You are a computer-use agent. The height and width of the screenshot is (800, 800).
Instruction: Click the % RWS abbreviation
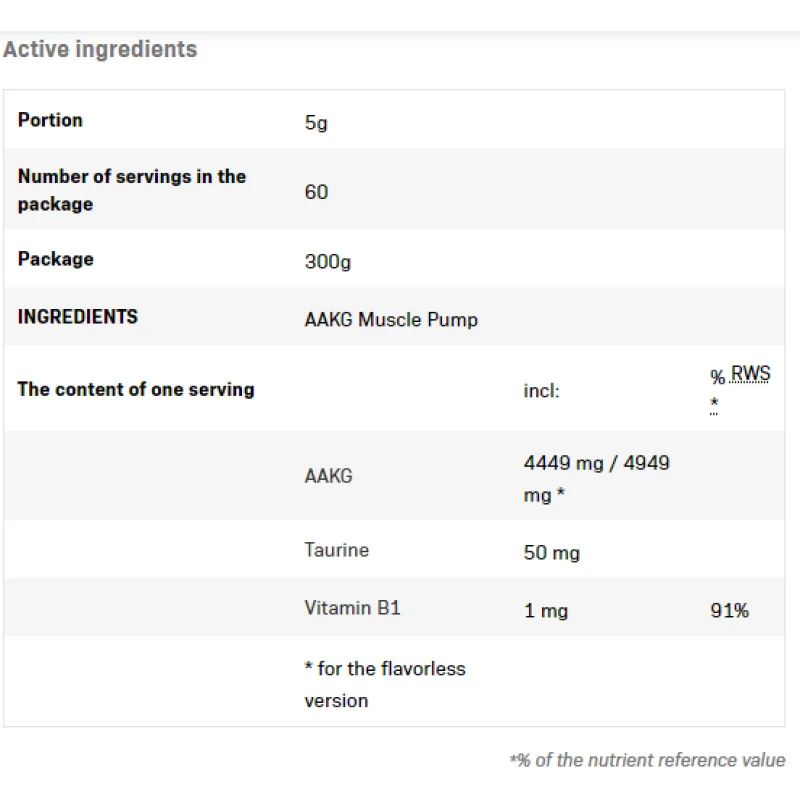click(740, 376)
